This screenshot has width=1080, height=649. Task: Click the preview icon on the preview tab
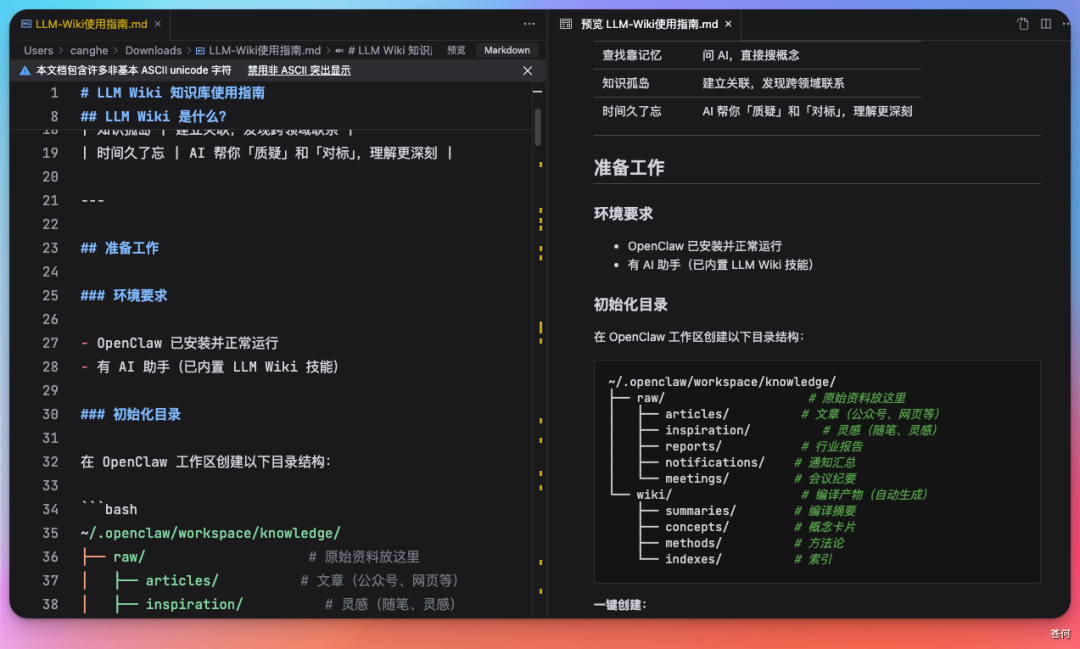pyautogui.click(x=565, y=24)
